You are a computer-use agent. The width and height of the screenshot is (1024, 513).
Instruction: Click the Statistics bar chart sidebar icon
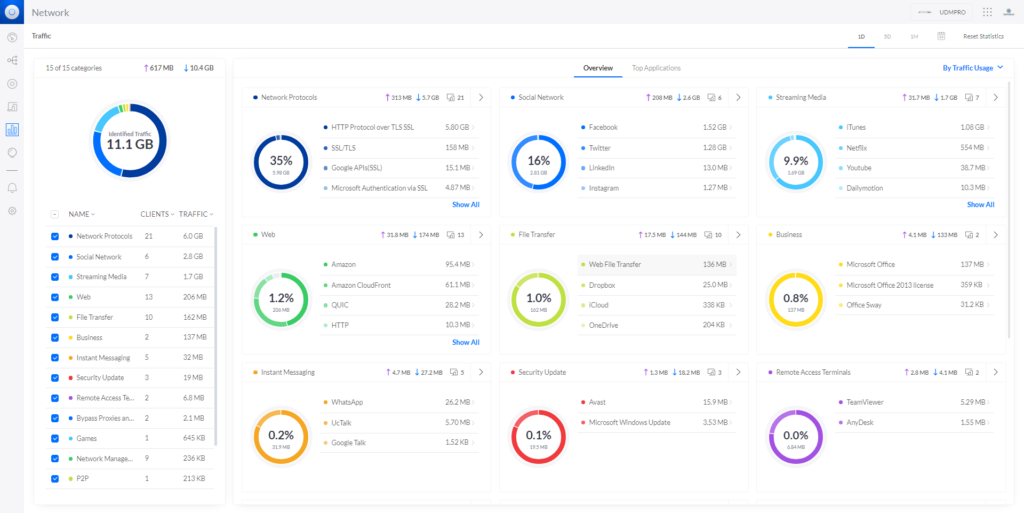coord(13,130)
